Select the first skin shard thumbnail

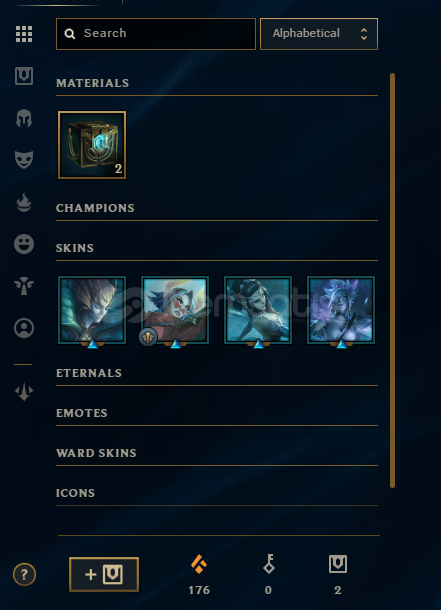pos(92,310)
